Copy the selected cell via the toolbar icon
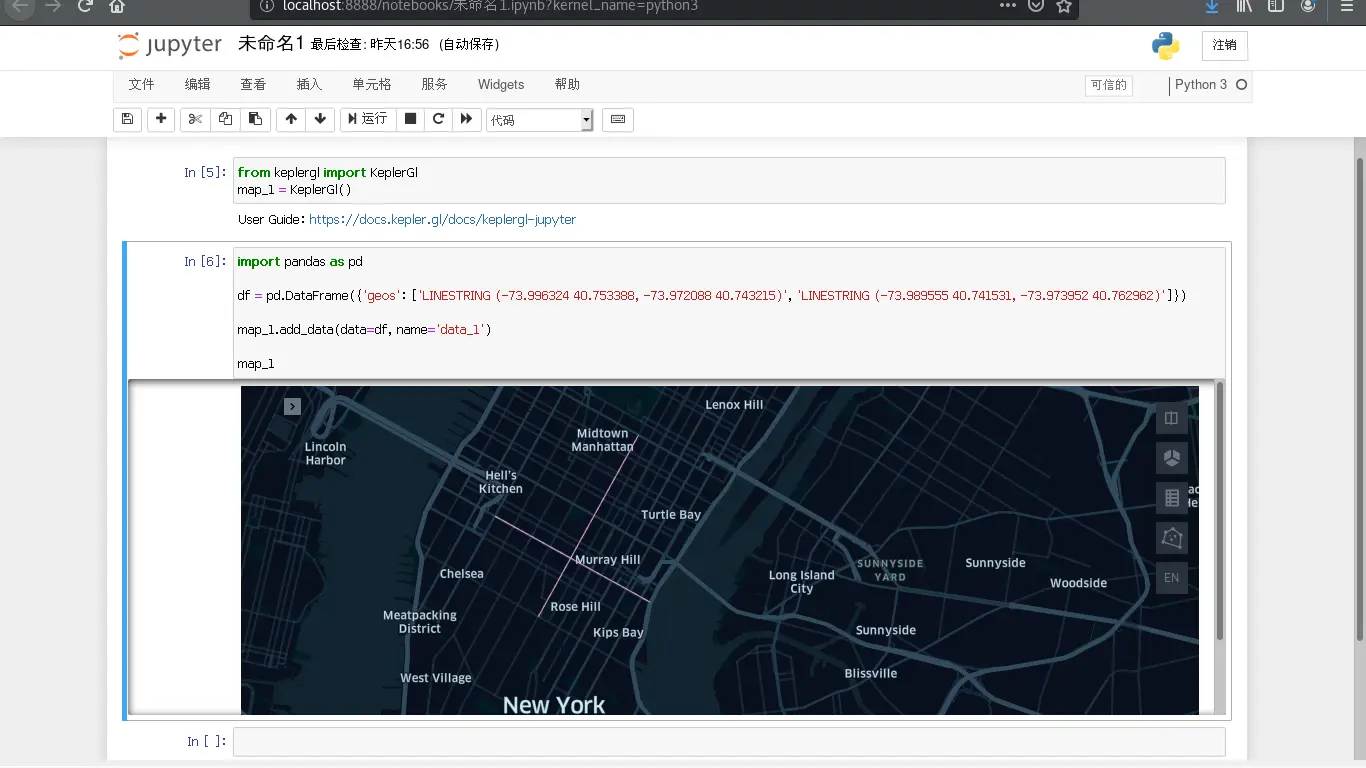The height and width of the screenshot is (768, 1366). pyautogui.click(x=225, y=119)
